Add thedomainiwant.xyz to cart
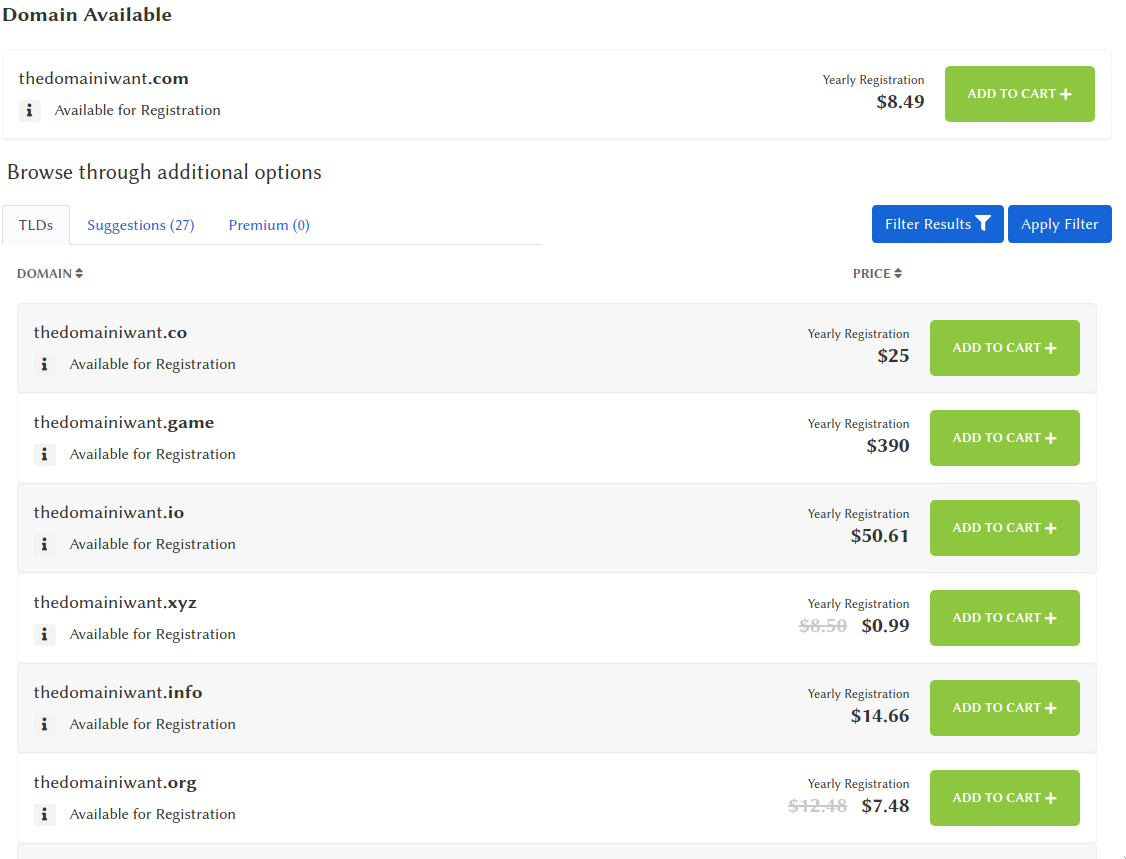The image size is (1126, 859). point(1005,618)
